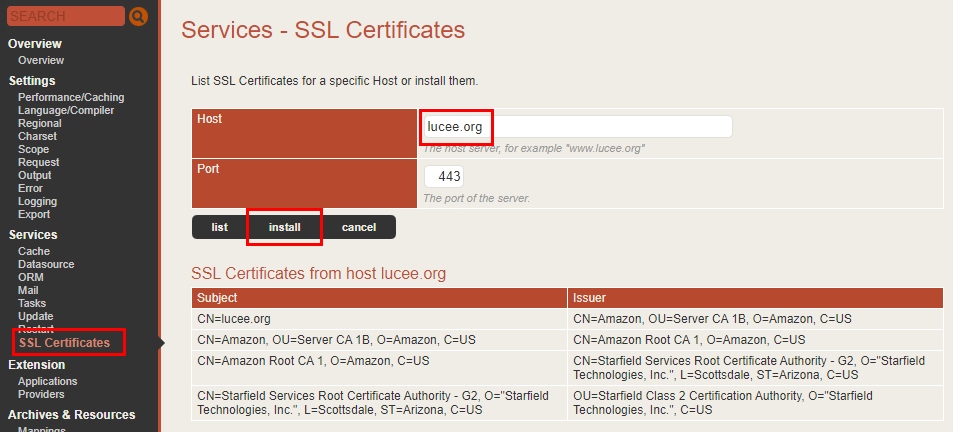Select the CN=lucee.org subject cell

click(x=379, y=318)
